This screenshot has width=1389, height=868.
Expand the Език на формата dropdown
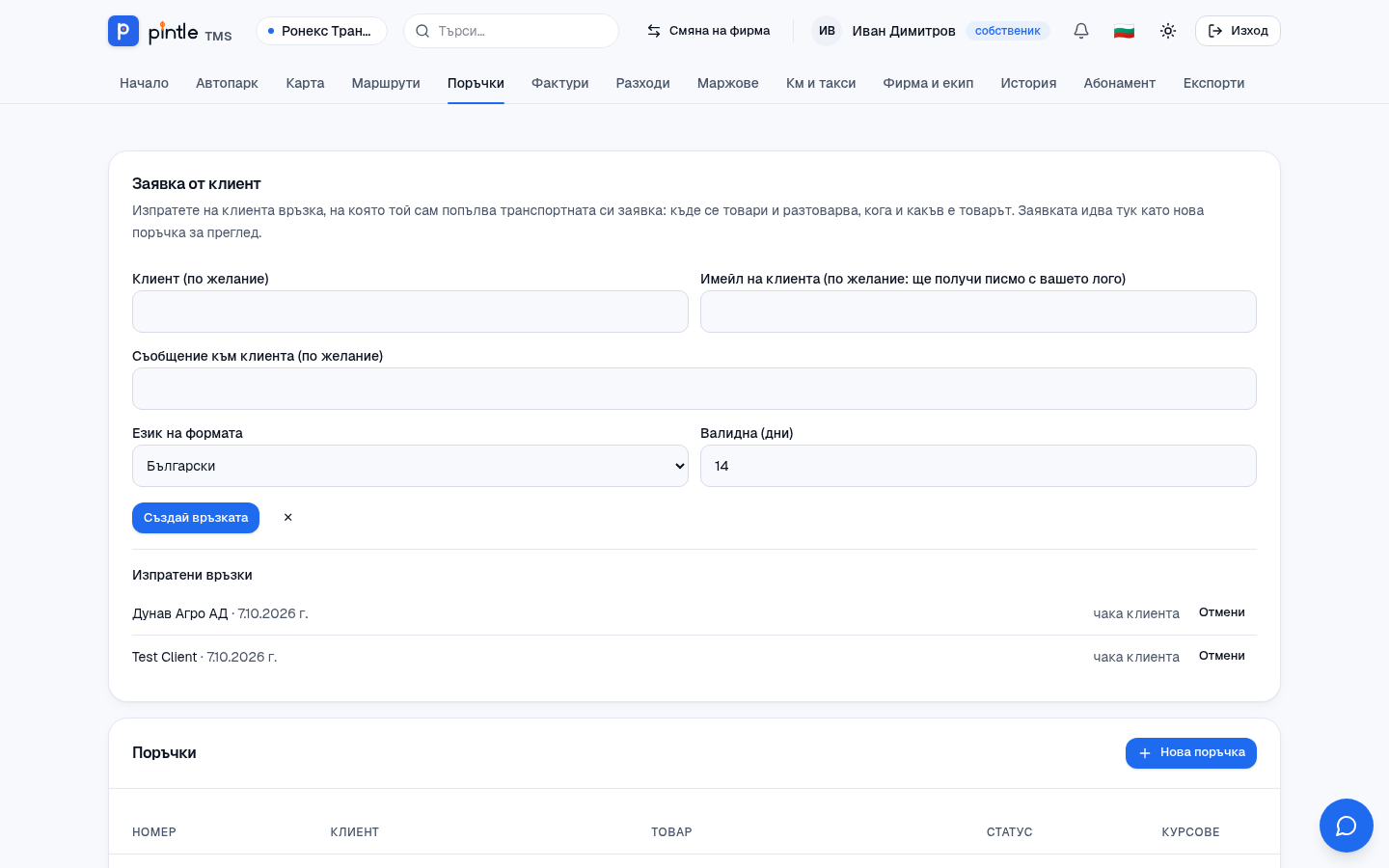click(410, 466)
